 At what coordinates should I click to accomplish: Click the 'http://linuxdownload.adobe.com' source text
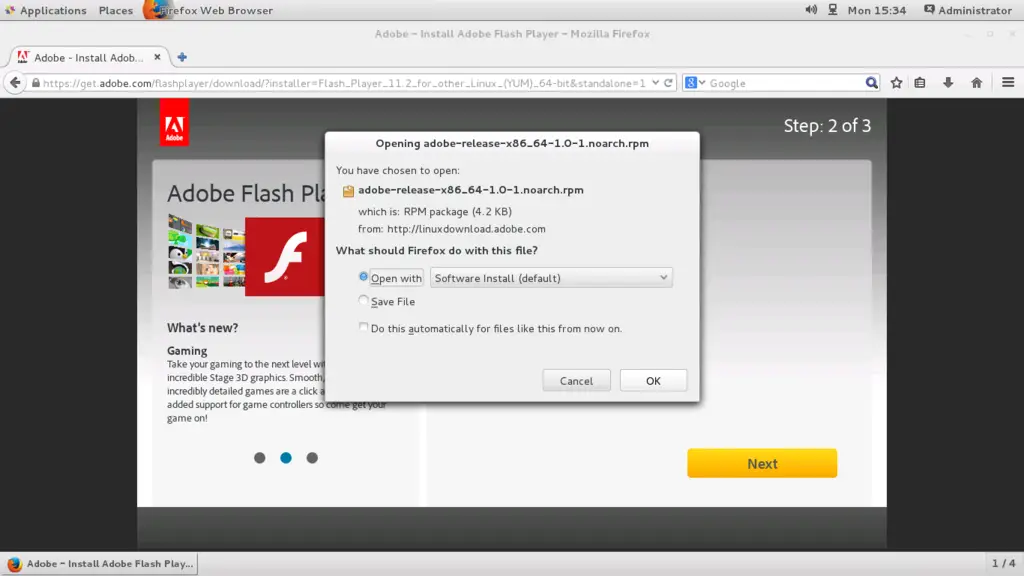pyautogui.click(x=466, y=229)
